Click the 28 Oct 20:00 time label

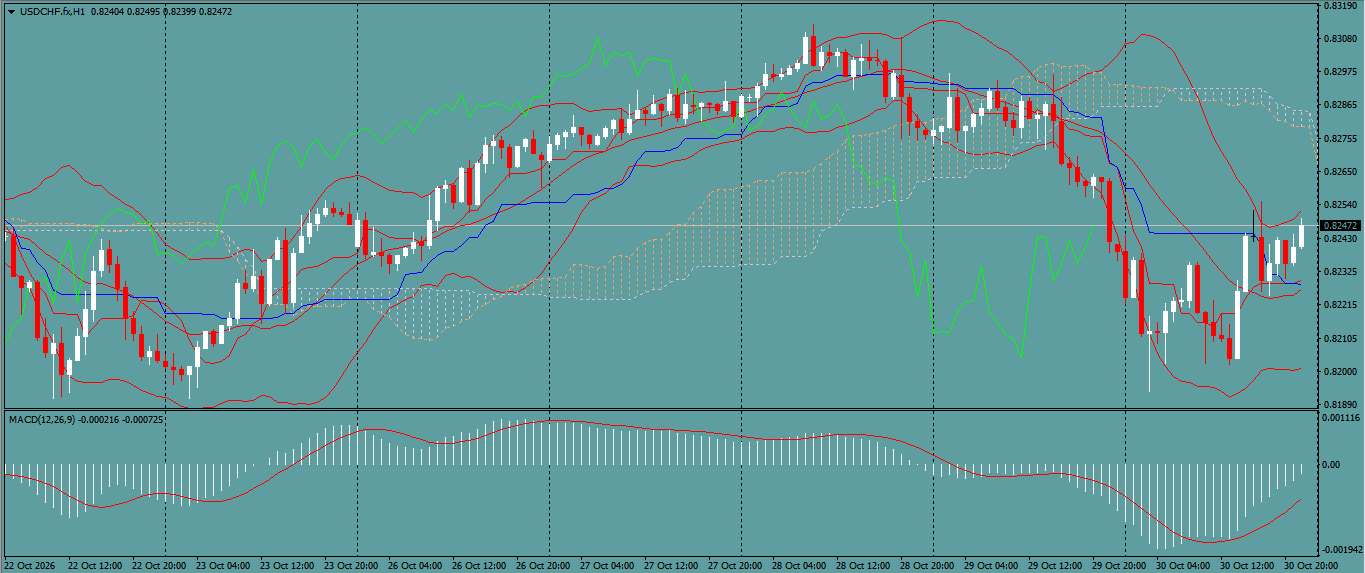click(x=927, y=566)
